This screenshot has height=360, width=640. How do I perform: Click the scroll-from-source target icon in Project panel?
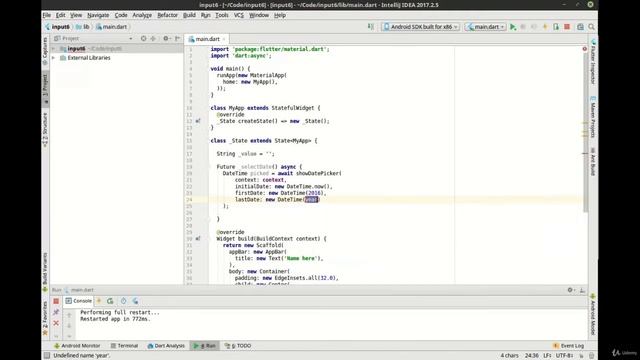click(x=143, y=38)
